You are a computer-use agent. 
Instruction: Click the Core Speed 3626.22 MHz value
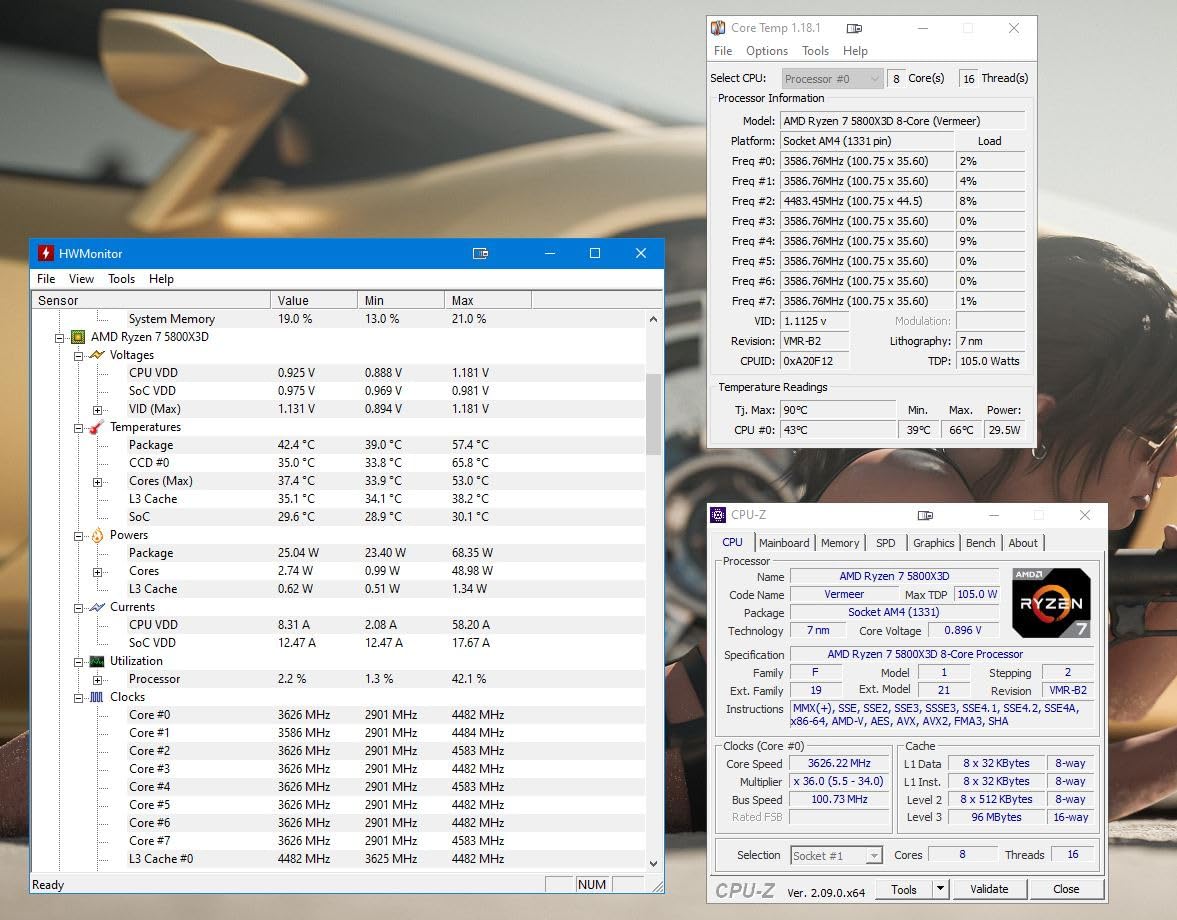point(839,763)
